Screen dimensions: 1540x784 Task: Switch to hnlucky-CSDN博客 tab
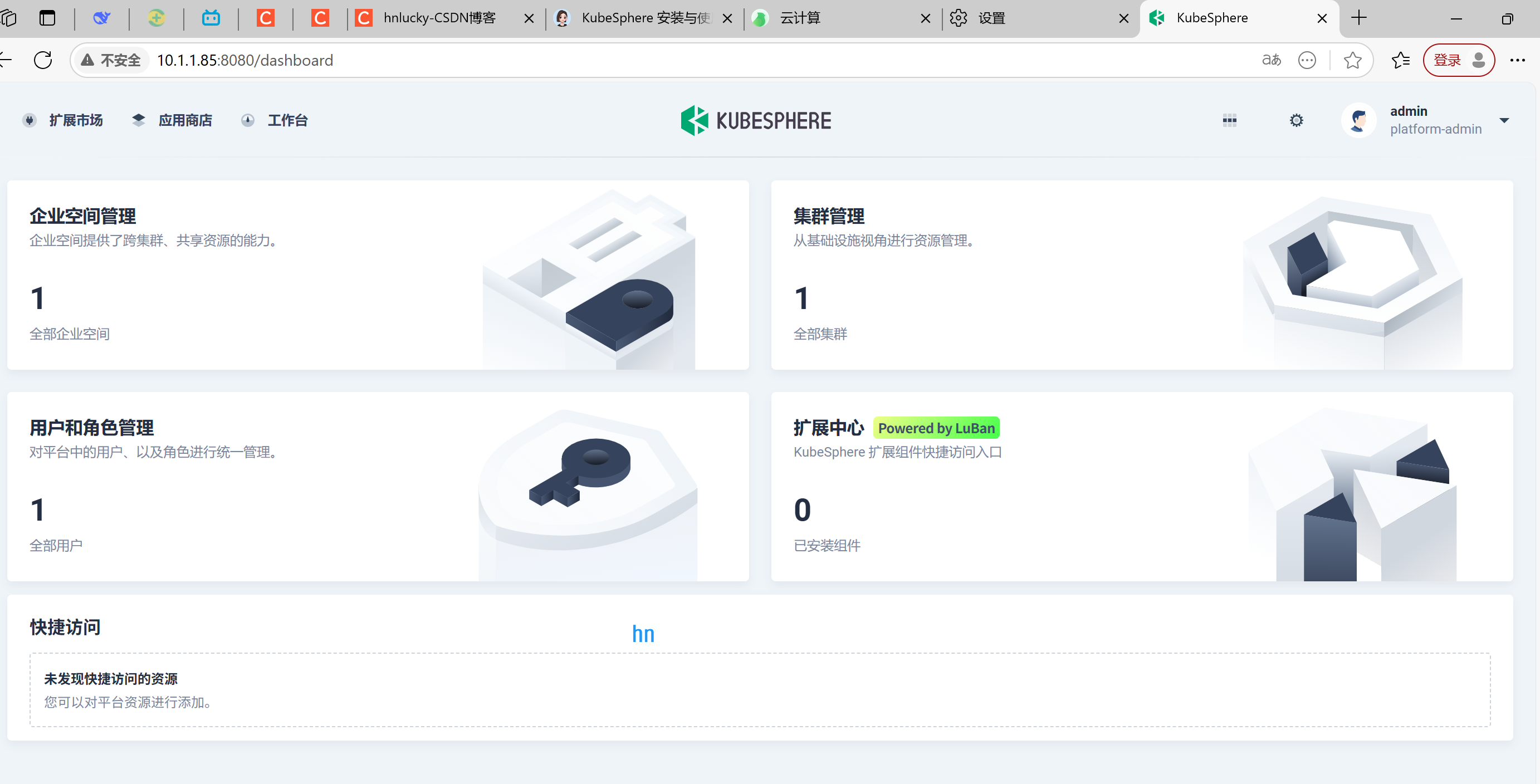pyautogui.click(x=439, y=18)
